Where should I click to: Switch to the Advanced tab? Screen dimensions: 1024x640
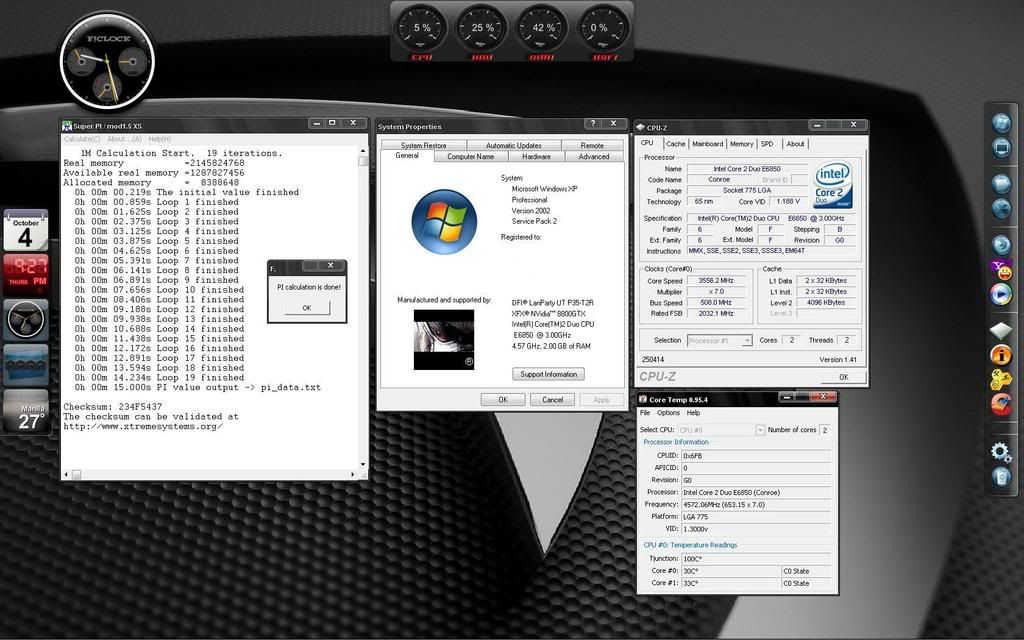pos(593,157)
